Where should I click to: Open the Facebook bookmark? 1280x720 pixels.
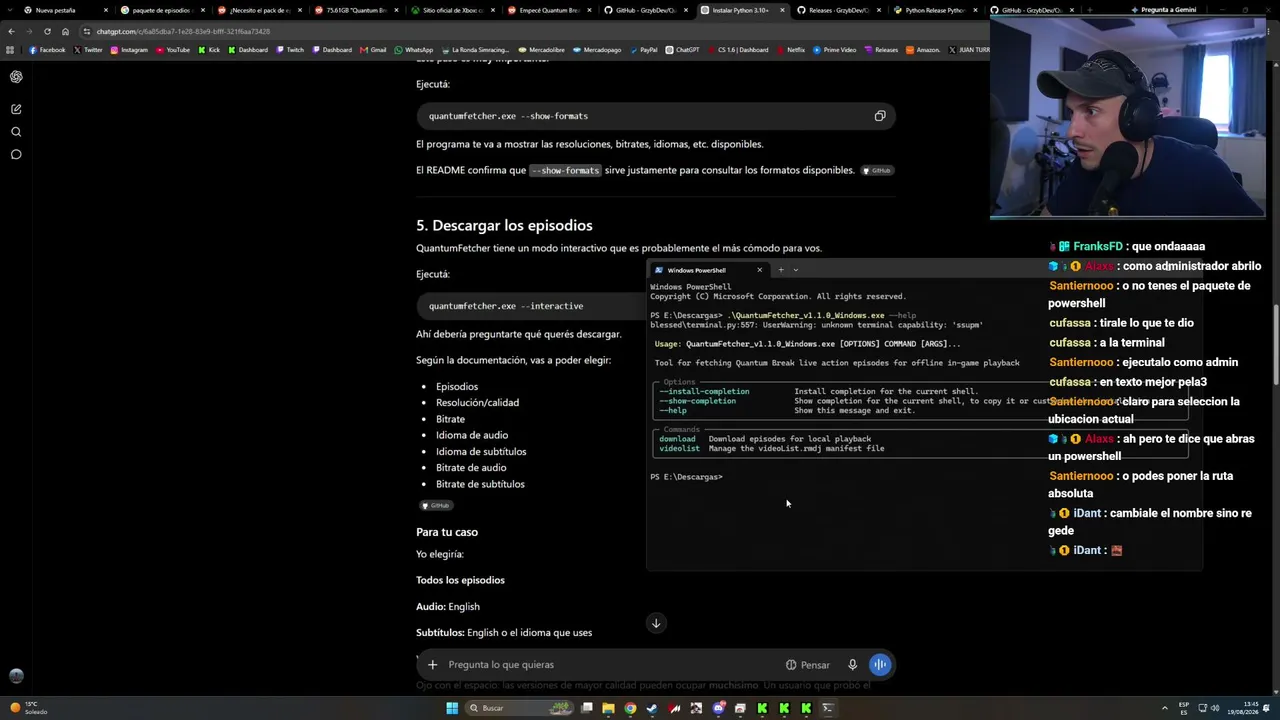(x=48, y=50)
